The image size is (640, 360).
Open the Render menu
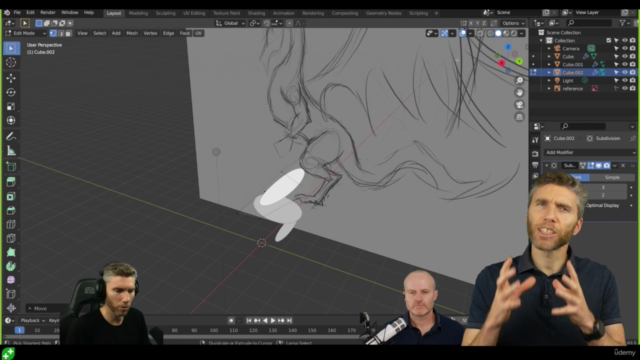pos(48,13)
